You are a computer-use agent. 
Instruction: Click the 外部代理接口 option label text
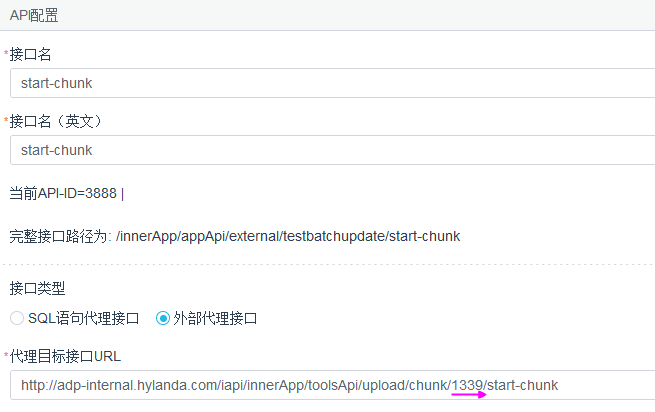point(216,319)
